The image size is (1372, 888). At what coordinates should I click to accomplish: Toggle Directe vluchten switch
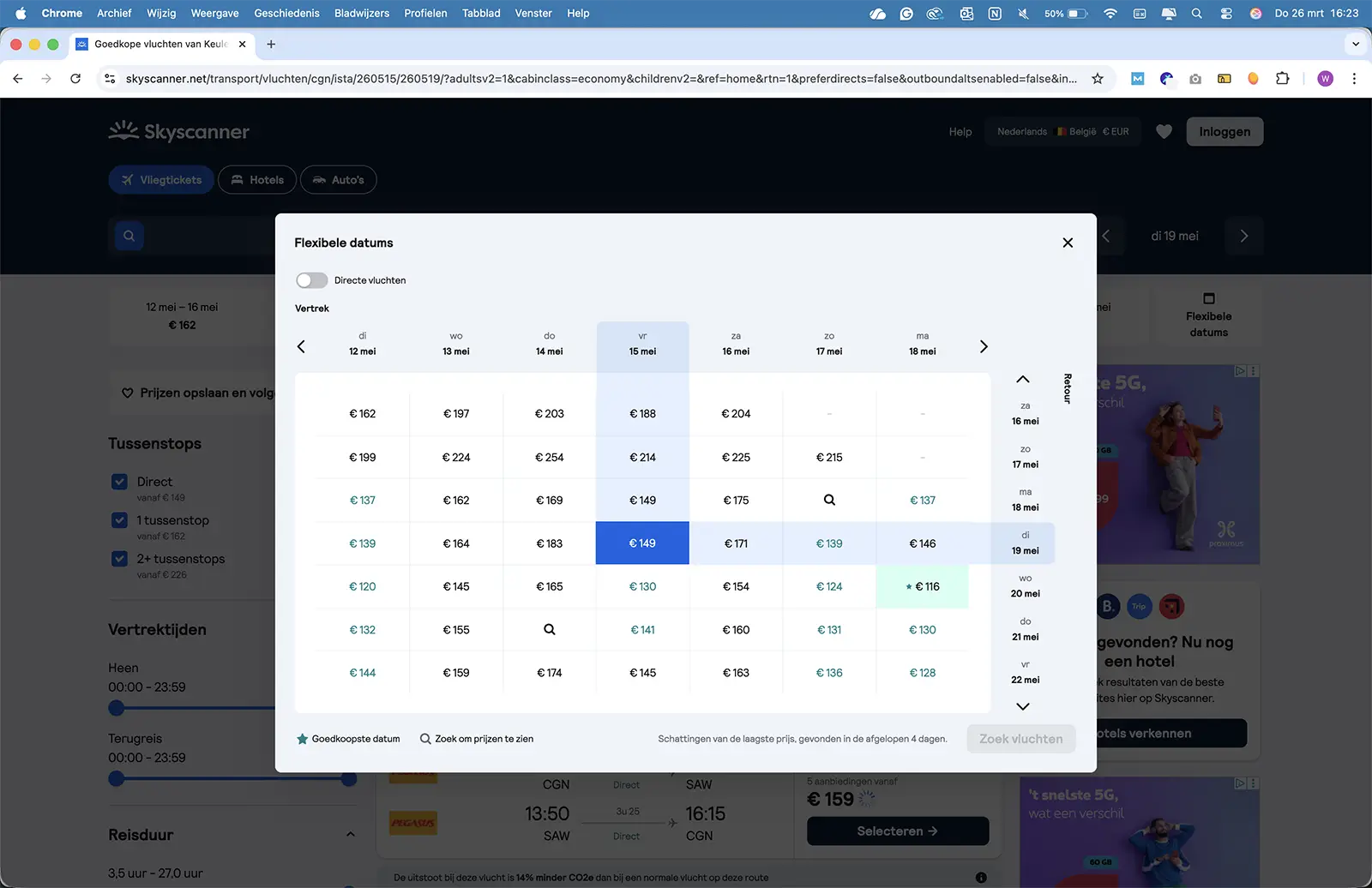pyautogui.click(x=312, y=280)
